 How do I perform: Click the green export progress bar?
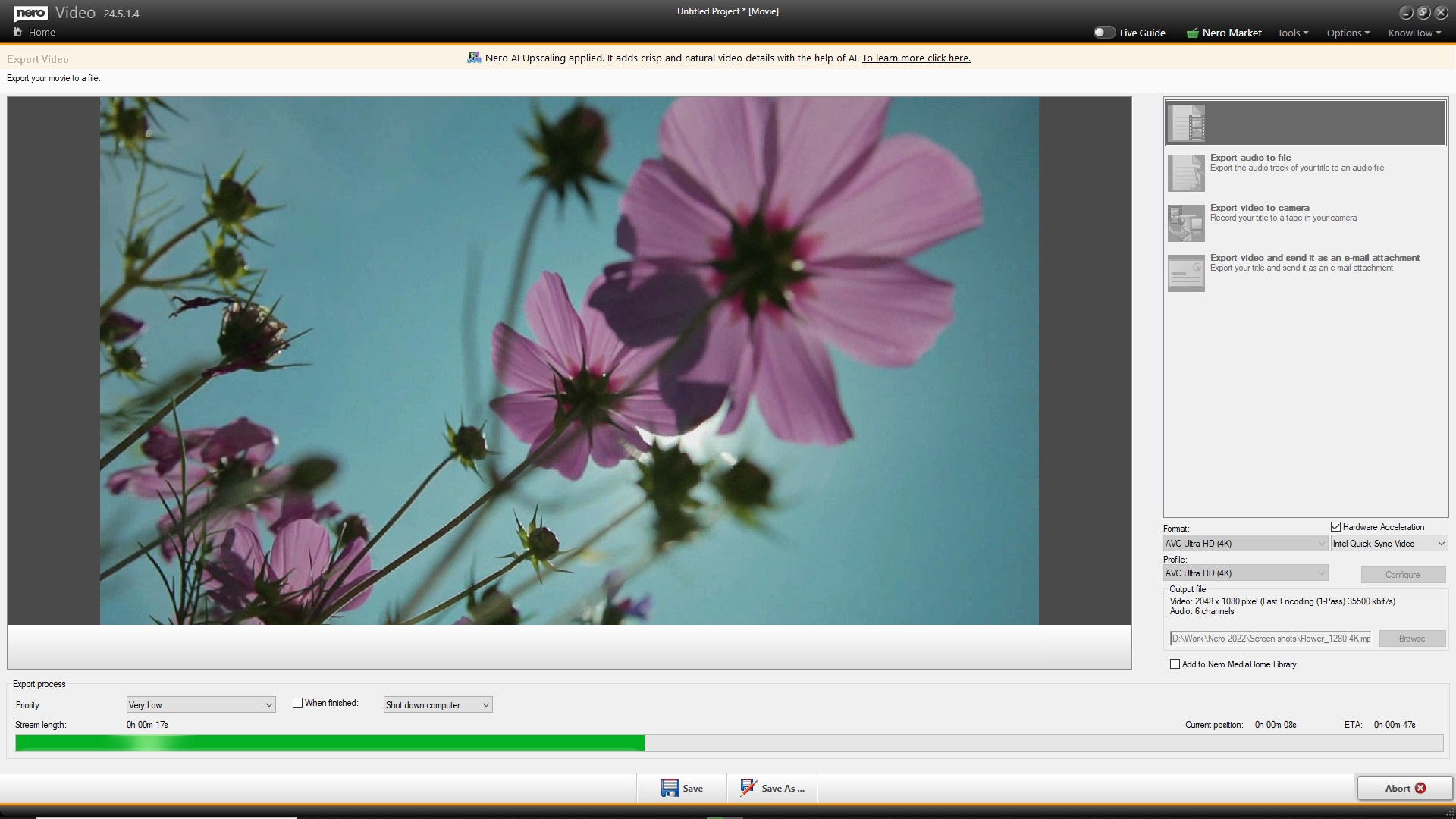coord(330,743)
